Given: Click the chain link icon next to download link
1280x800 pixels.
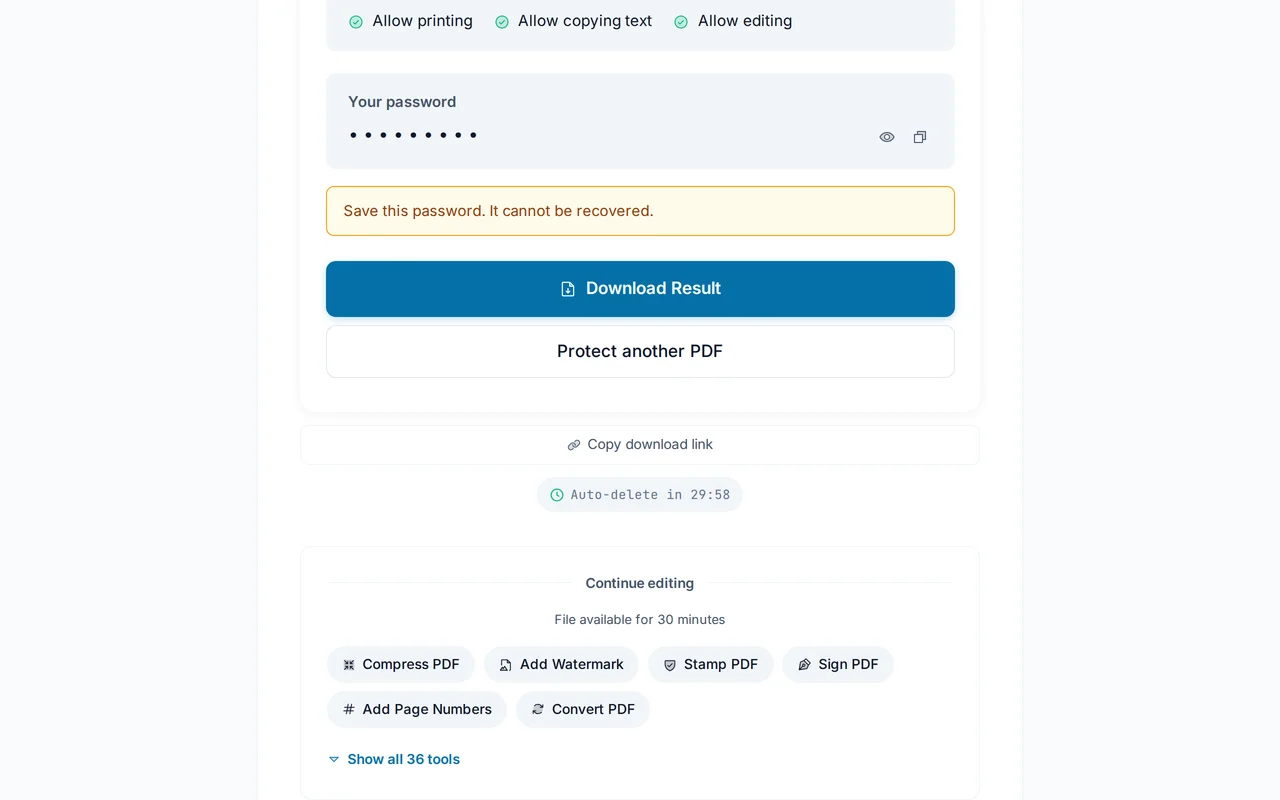Looking at the screenshot, I should point(573,444).
